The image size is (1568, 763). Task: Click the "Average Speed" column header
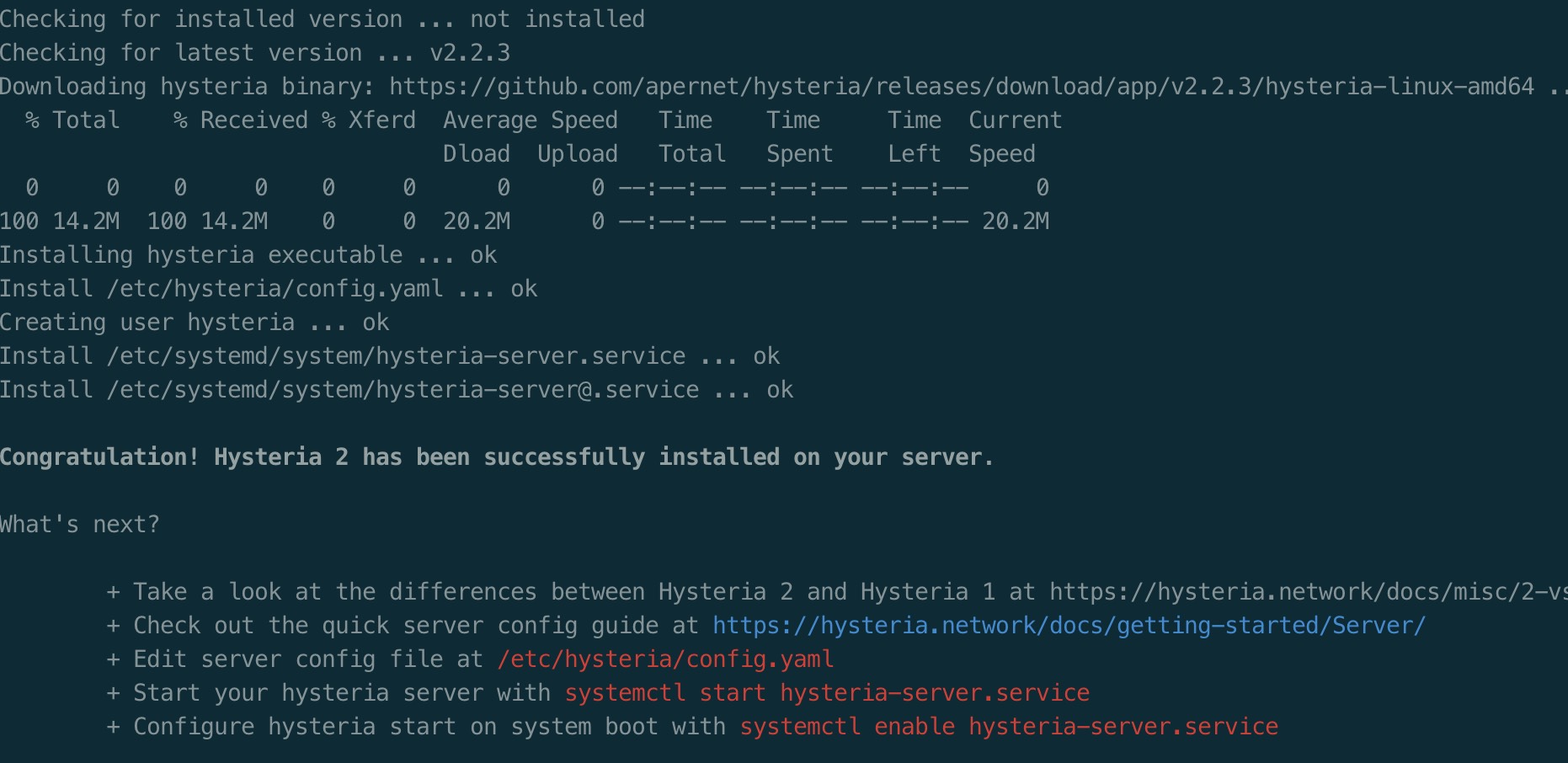coord(530,120)
